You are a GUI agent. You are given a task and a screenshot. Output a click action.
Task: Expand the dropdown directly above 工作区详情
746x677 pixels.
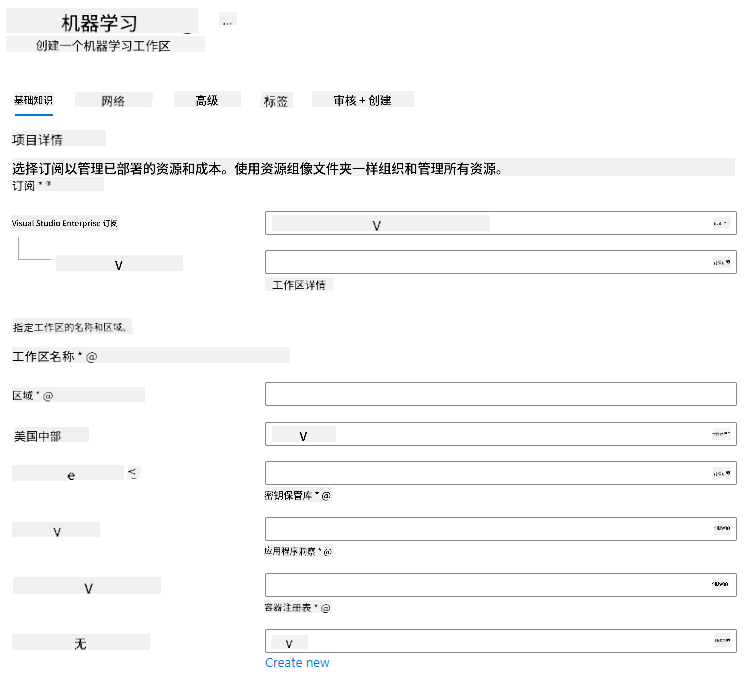coord(501,262)
